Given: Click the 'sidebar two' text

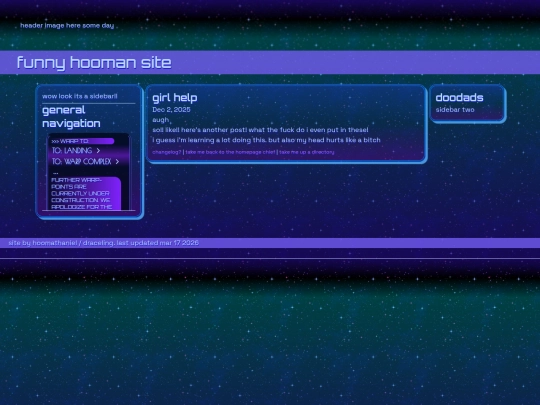Looking at the screenshot, I should coord(455,110).
